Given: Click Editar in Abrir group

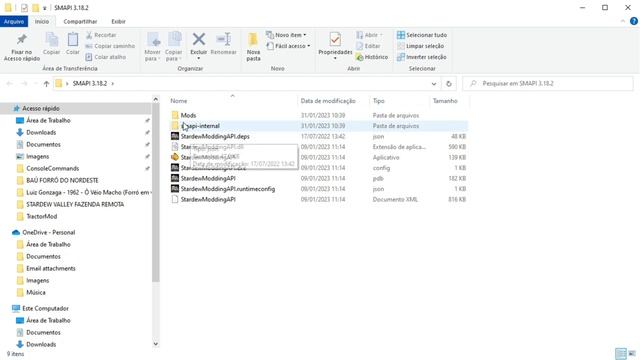Looking at the screenshot, I should (368, 46).
